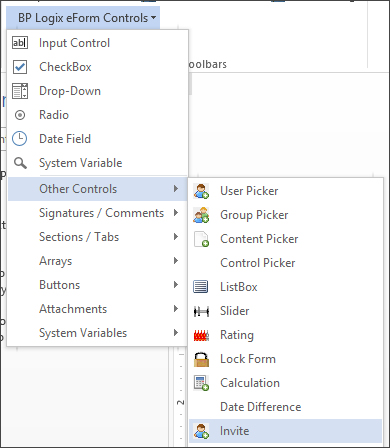Insert a Group Picker control
The width and height of the screenshot is (390, 448).
tap(285, 215)
